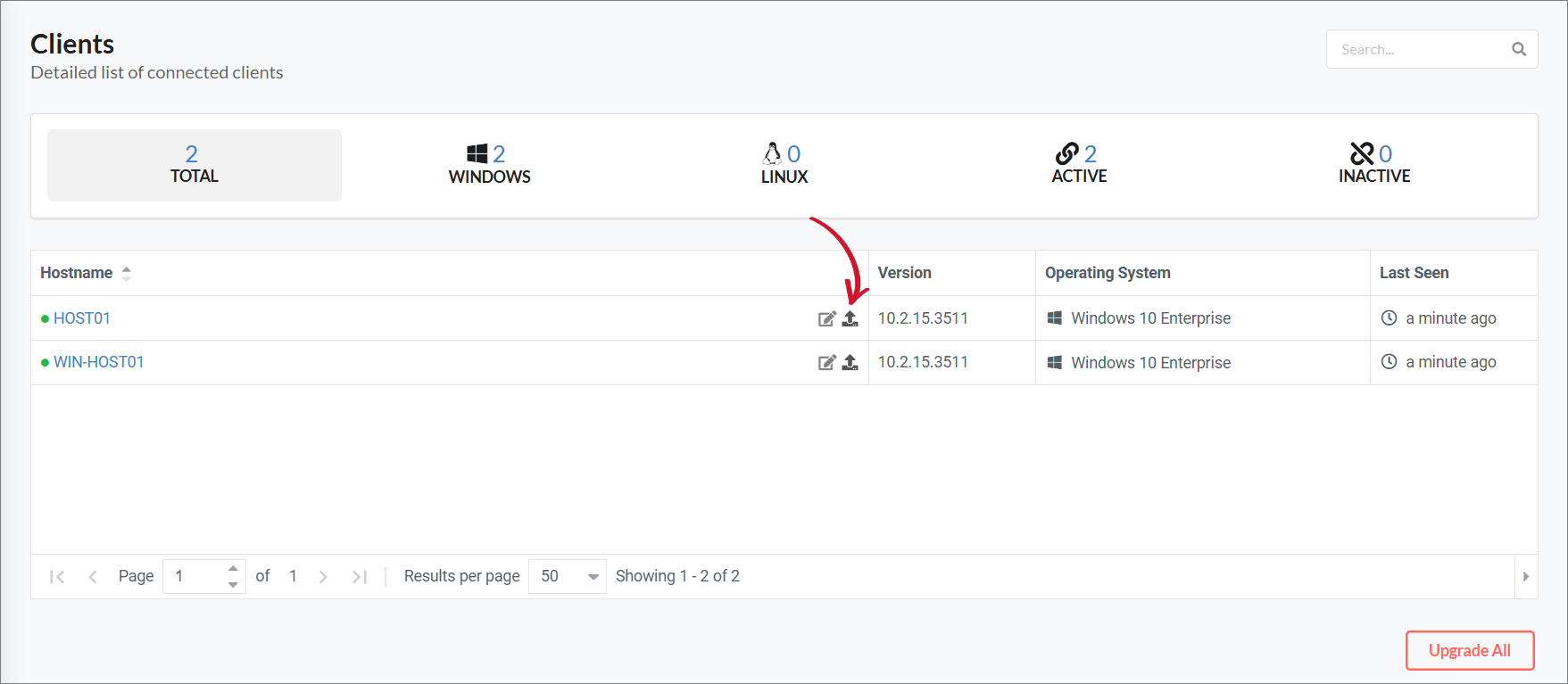Filter by INACTIVE clients tile
1568x684 pixels.
[x=1374, y=165]
